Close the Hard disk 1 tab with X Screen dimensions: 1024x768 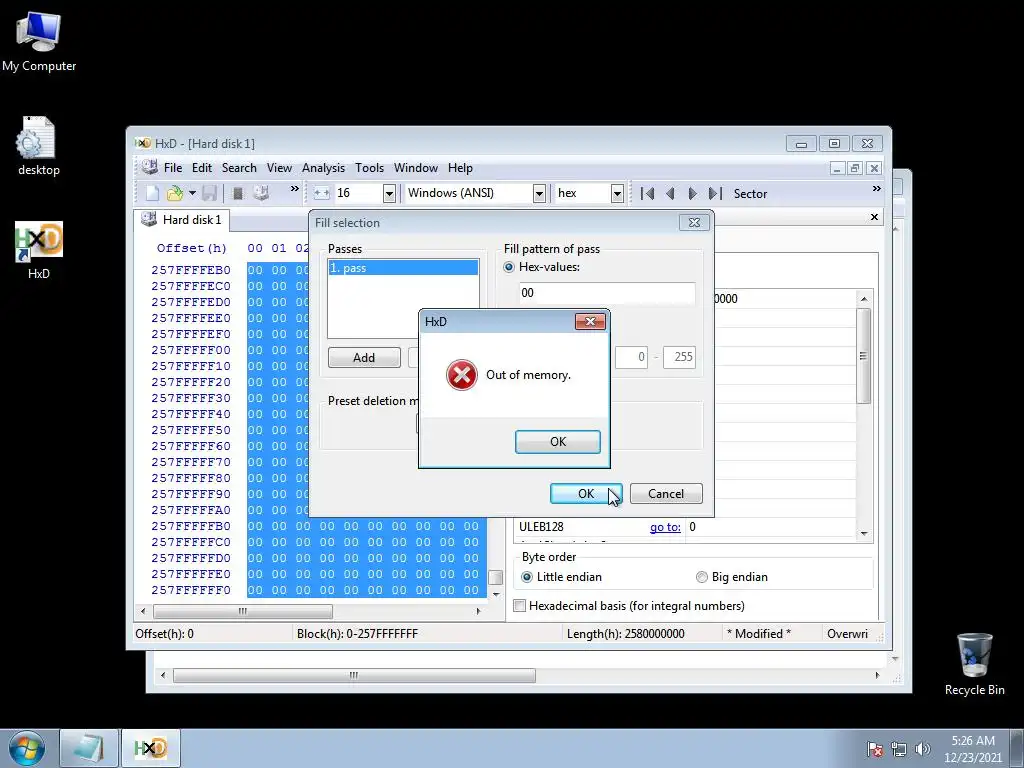pos(874,217)
